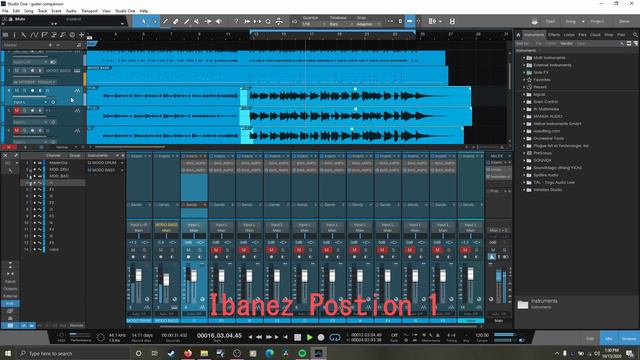640x360 pixels.
Task: Select the Arrow tool in the toolbar
Action: coord(144,21)
